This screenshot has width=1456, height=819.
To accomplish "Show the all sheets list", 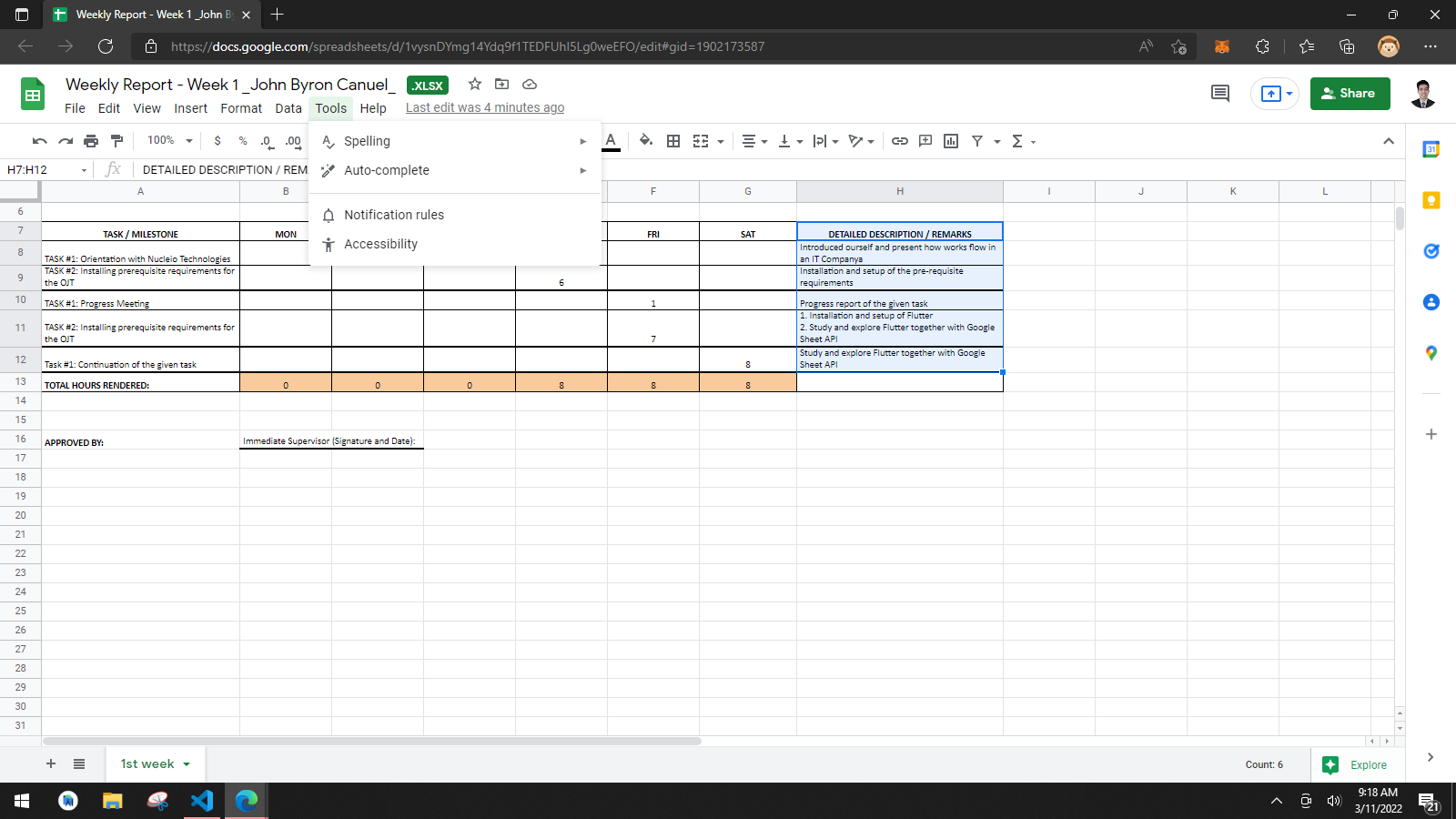I will [79, 763].
